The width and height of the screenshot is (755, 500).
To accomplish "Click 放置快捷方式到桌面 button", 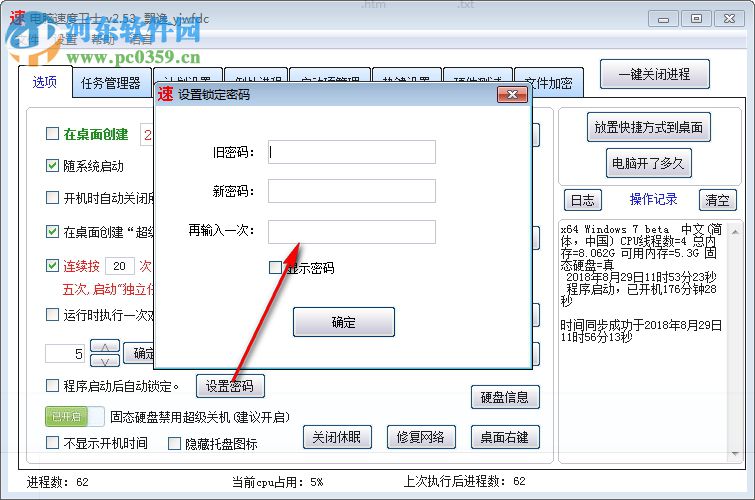I will point(649,127).
